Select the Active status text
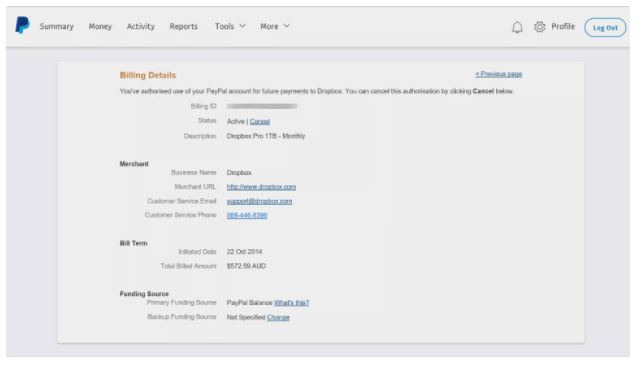Image resolution: width=640 pixels, height=365 pixels. [x=236, y=122]
